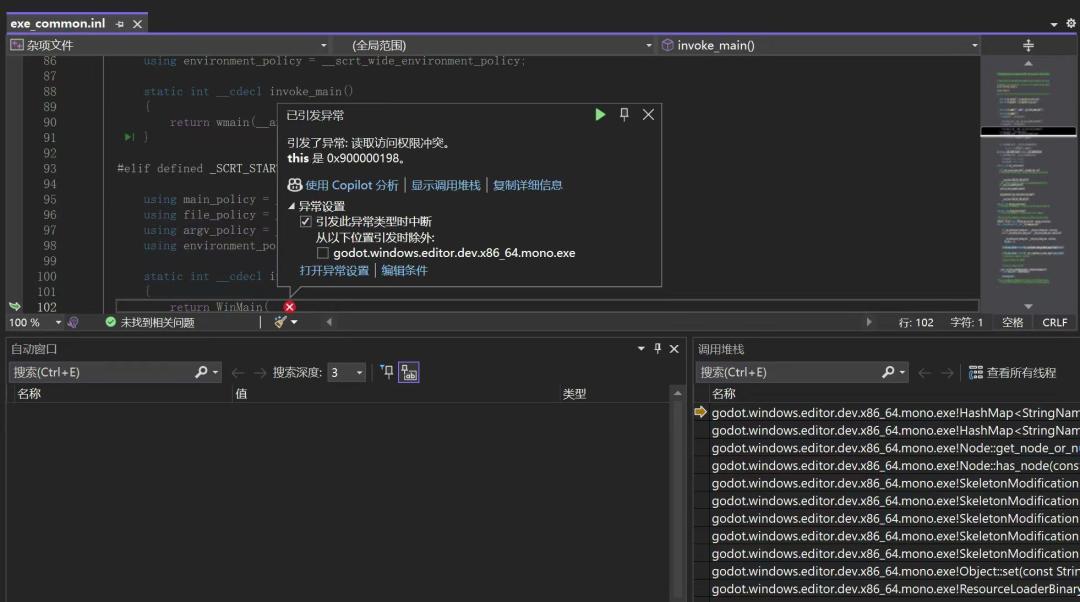Toggle 引发此异常类型时中断 checkbox

coord(306,222)
